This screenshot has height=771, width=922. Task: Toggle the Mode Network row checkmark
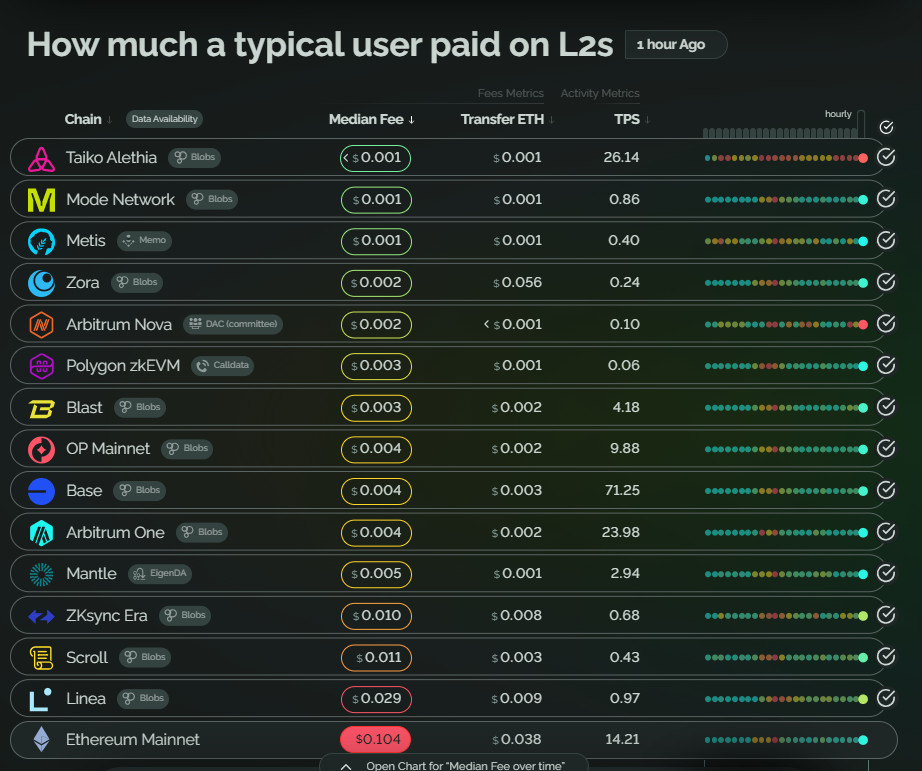886,199
